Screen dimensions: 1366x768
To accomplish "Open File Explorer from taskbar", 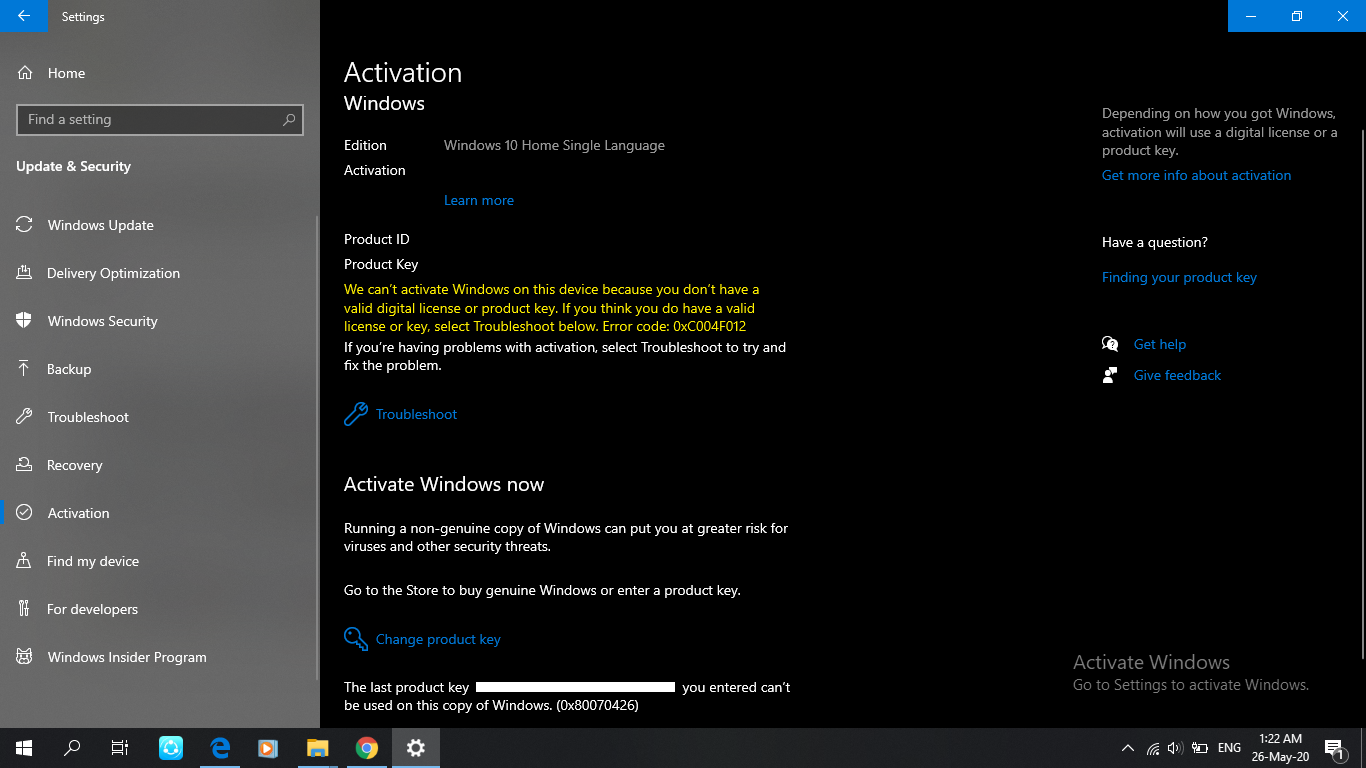I will [x=317, y=748].
